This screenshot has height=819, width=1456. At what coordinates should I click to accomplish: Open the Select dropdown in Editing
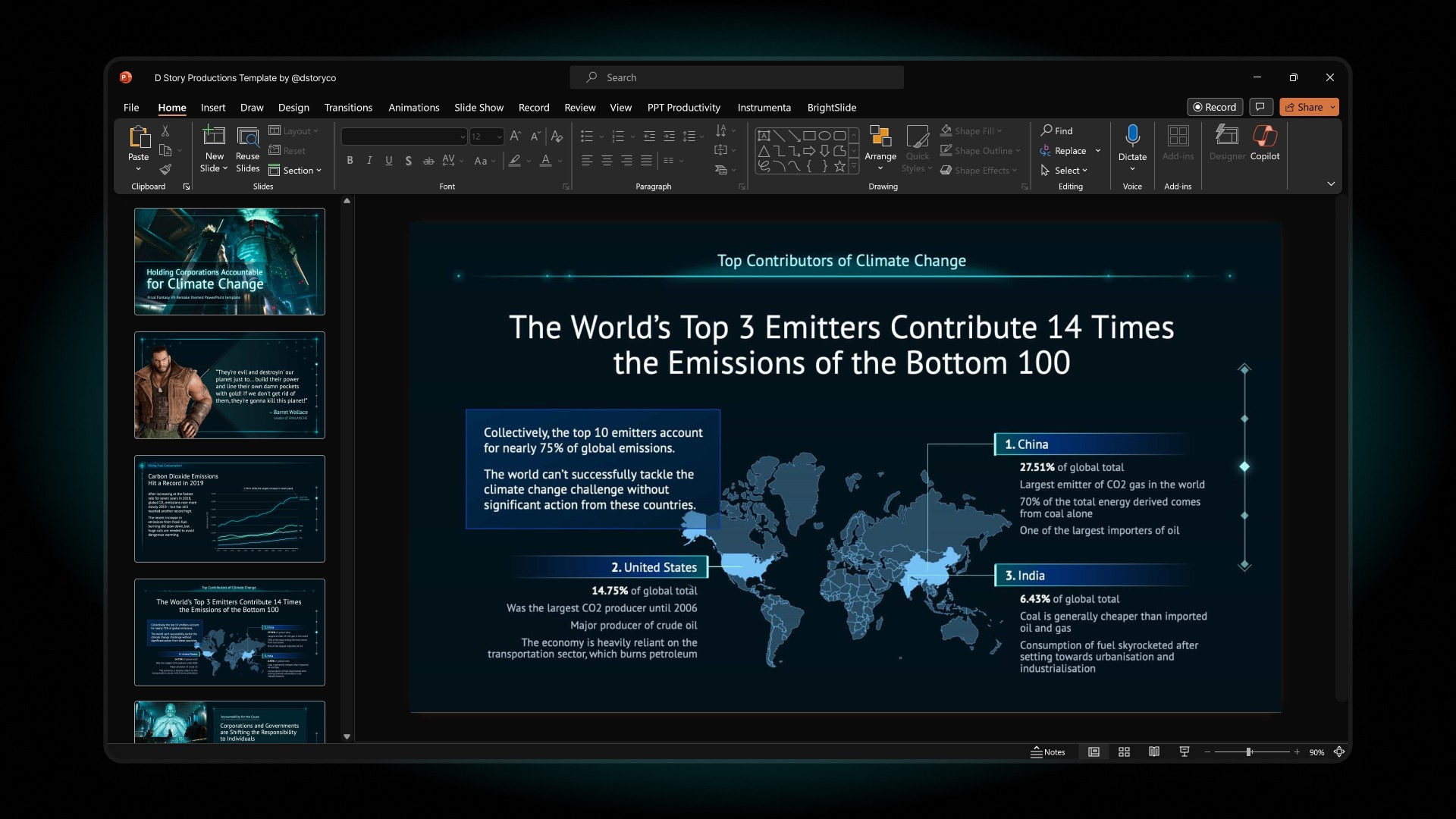coord(1065,171)
